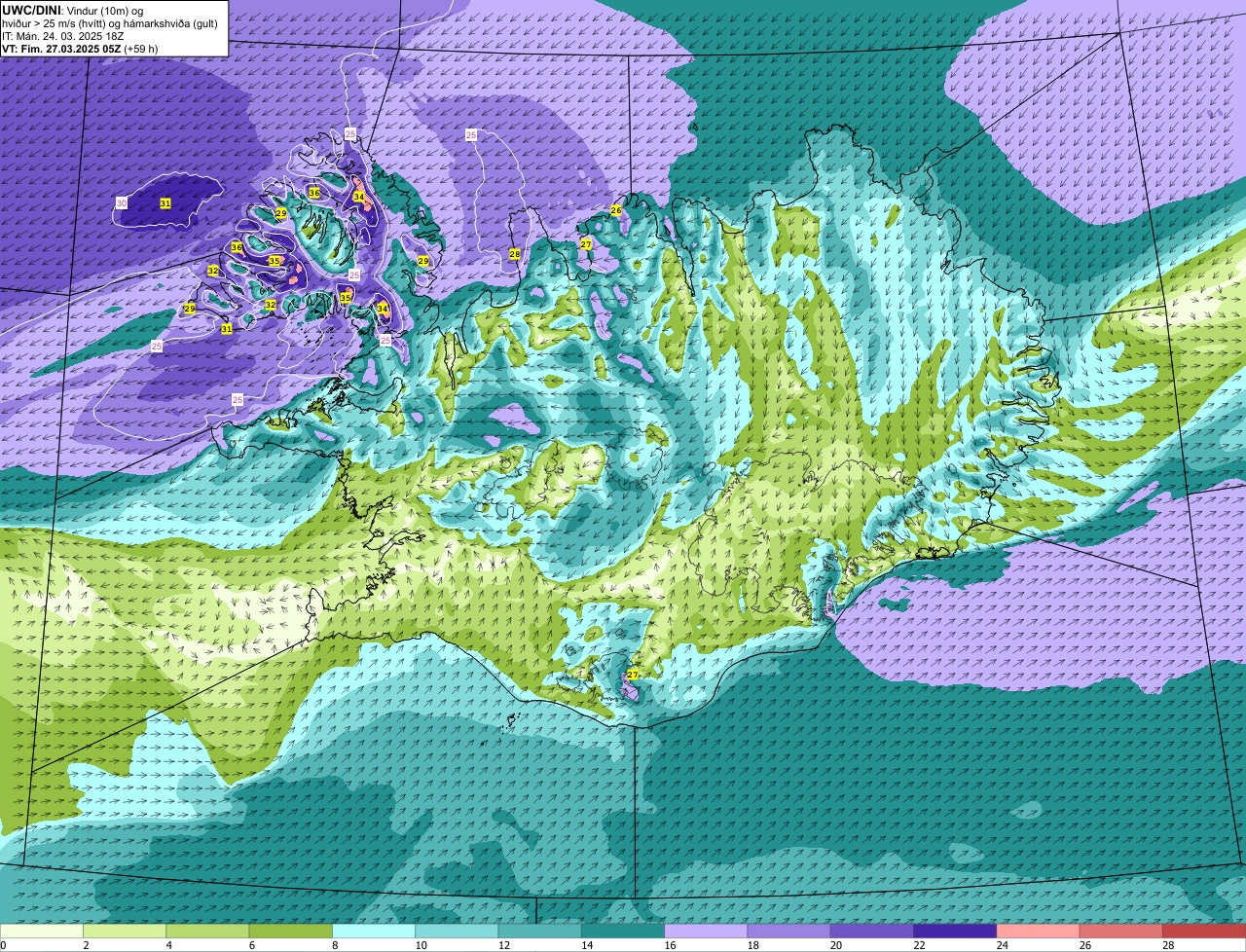The image size is (1246, 952).
Task: Click the white 30 gust contour label
Action: tap(122, 202)
